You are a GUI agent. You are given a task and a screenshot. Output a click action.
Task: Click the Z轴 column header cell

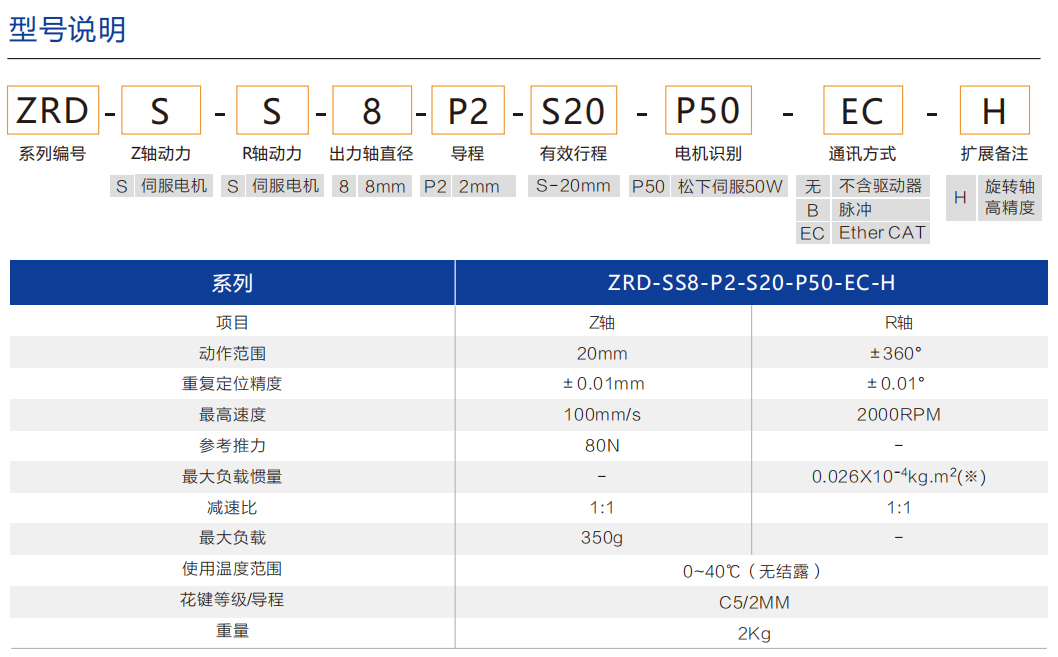600,321
